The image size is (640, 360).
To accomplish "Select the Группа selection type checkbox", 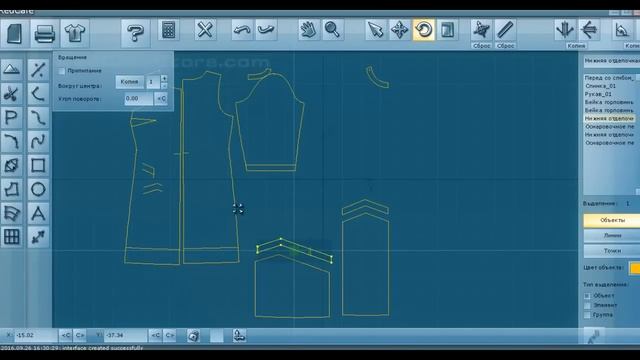I will click(587, 315).
